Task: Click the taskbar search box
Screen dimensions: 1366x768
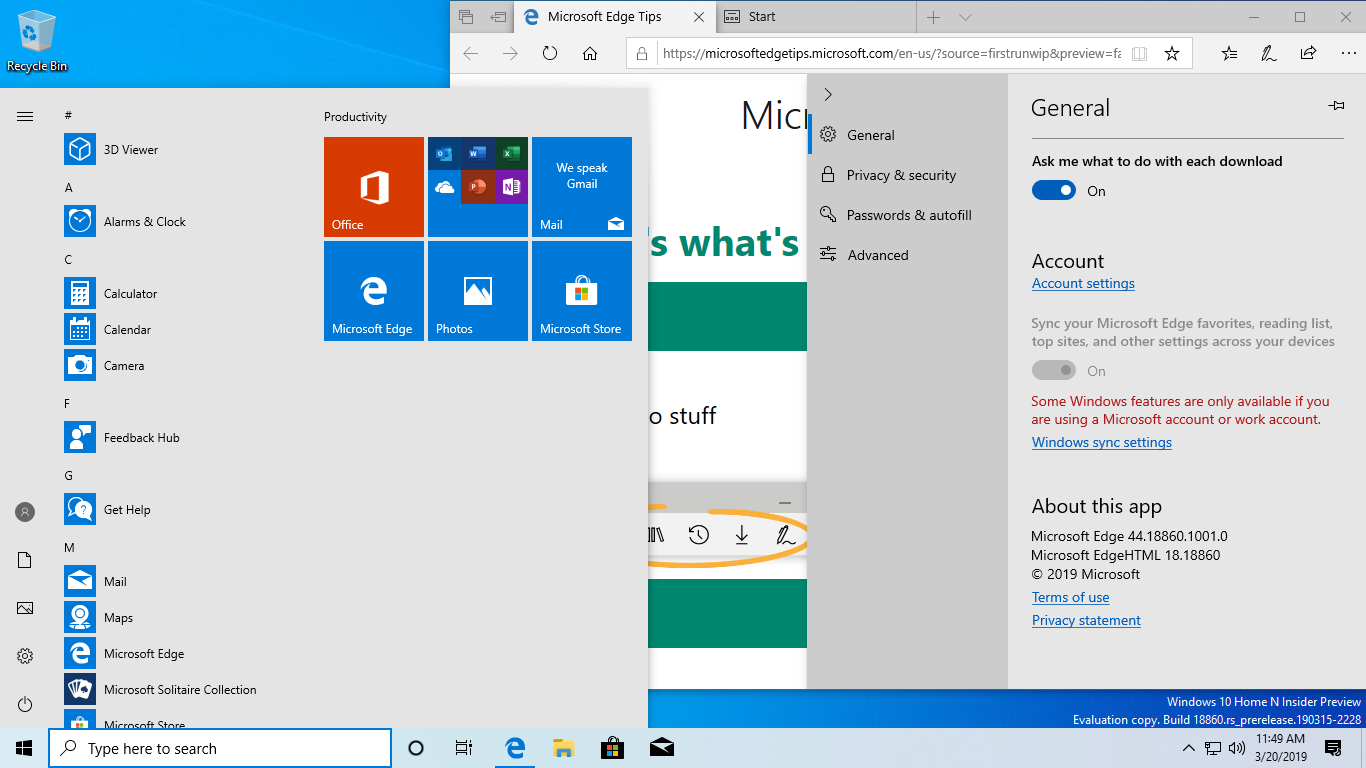Action: coord(220,748)
